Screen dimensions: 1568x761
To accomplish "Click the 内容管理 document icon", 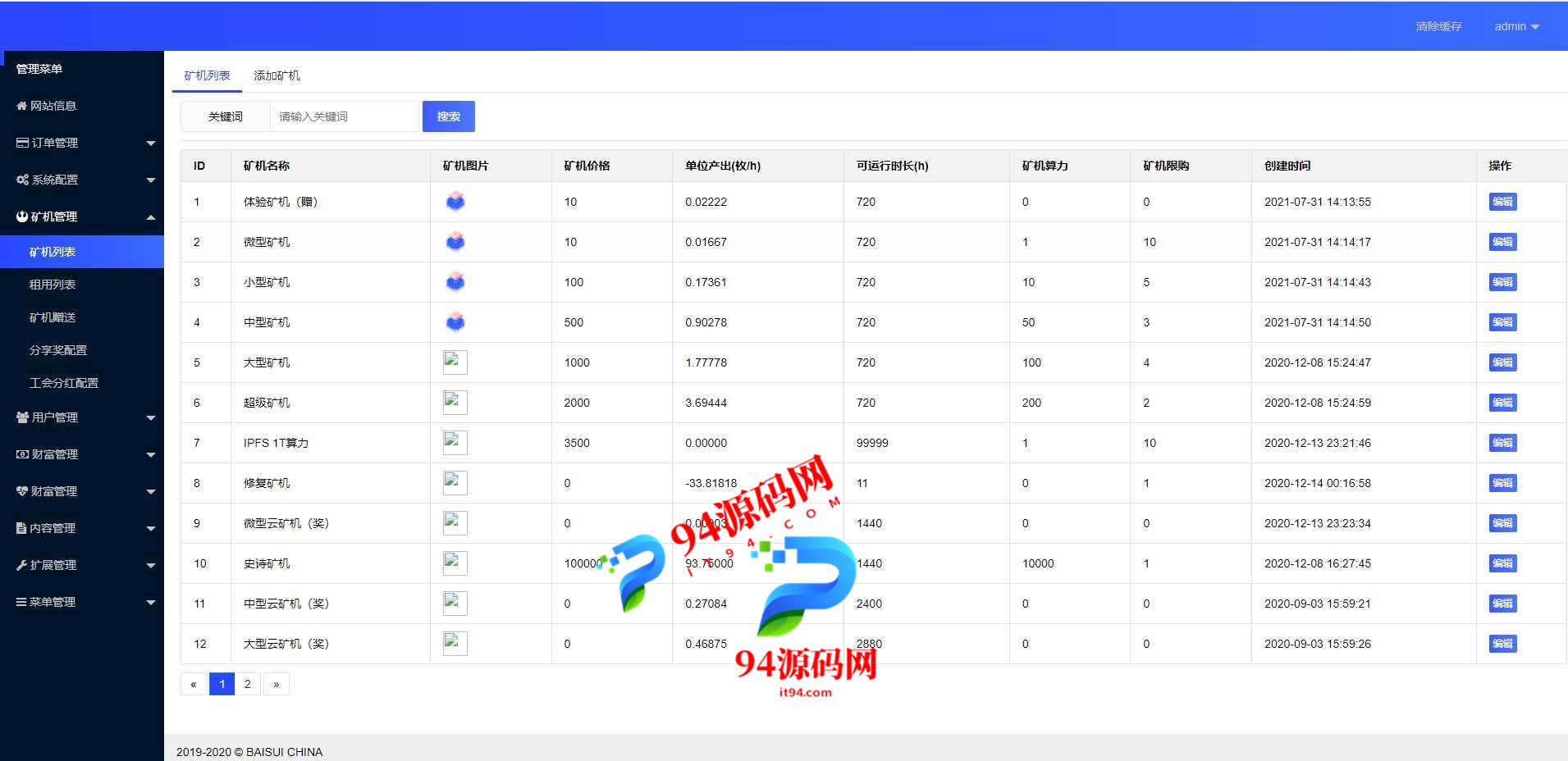I will coord(21,528).
